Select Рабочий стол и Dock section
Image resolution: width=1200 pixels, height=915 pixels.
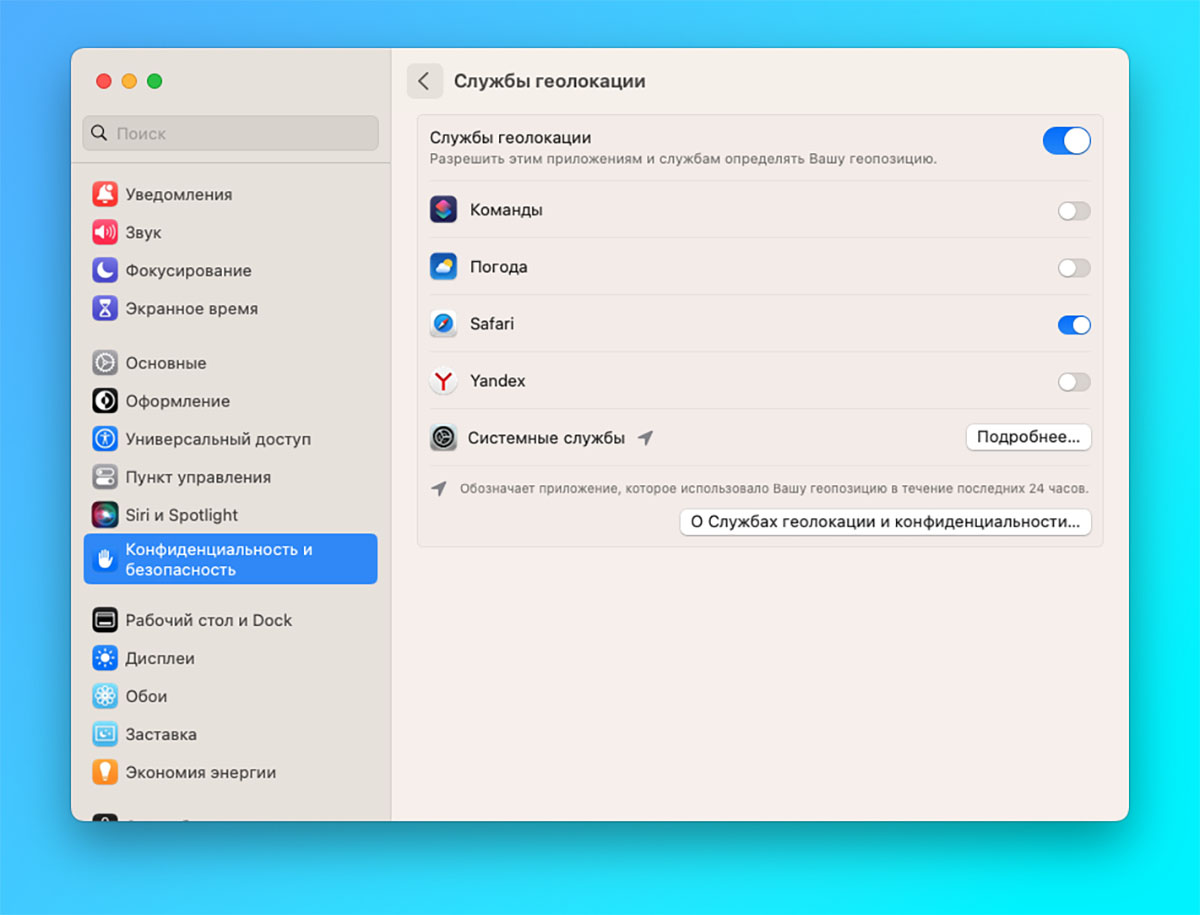click(208, 620)
